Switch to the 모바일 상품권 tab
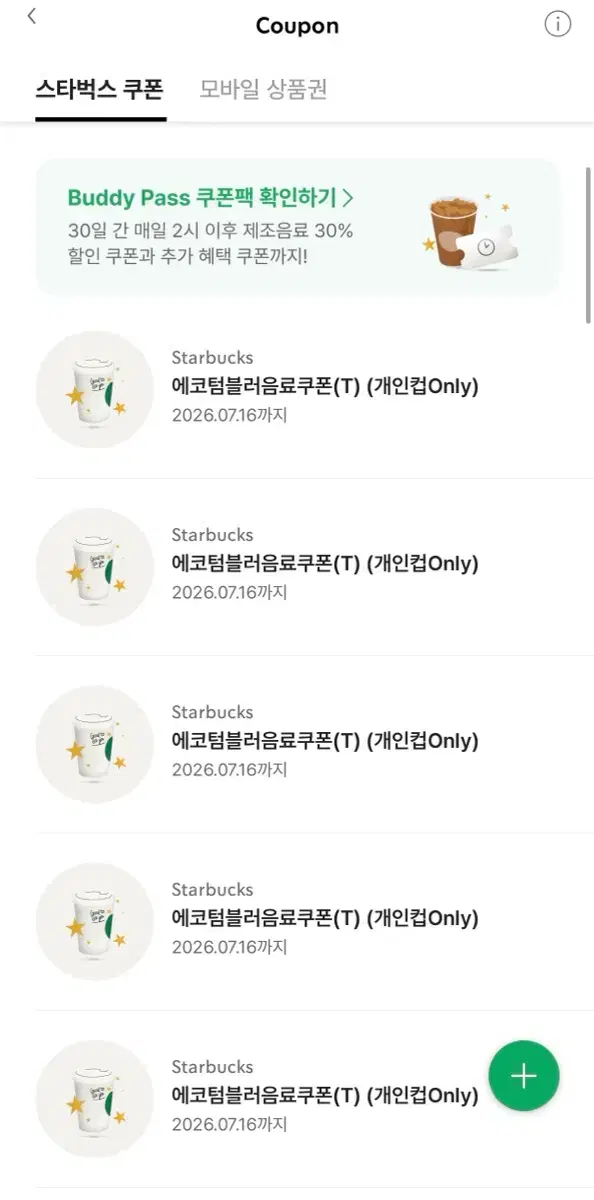Image resolution: width=594 pixels, height=1200 pixels. tap(263, 89)
